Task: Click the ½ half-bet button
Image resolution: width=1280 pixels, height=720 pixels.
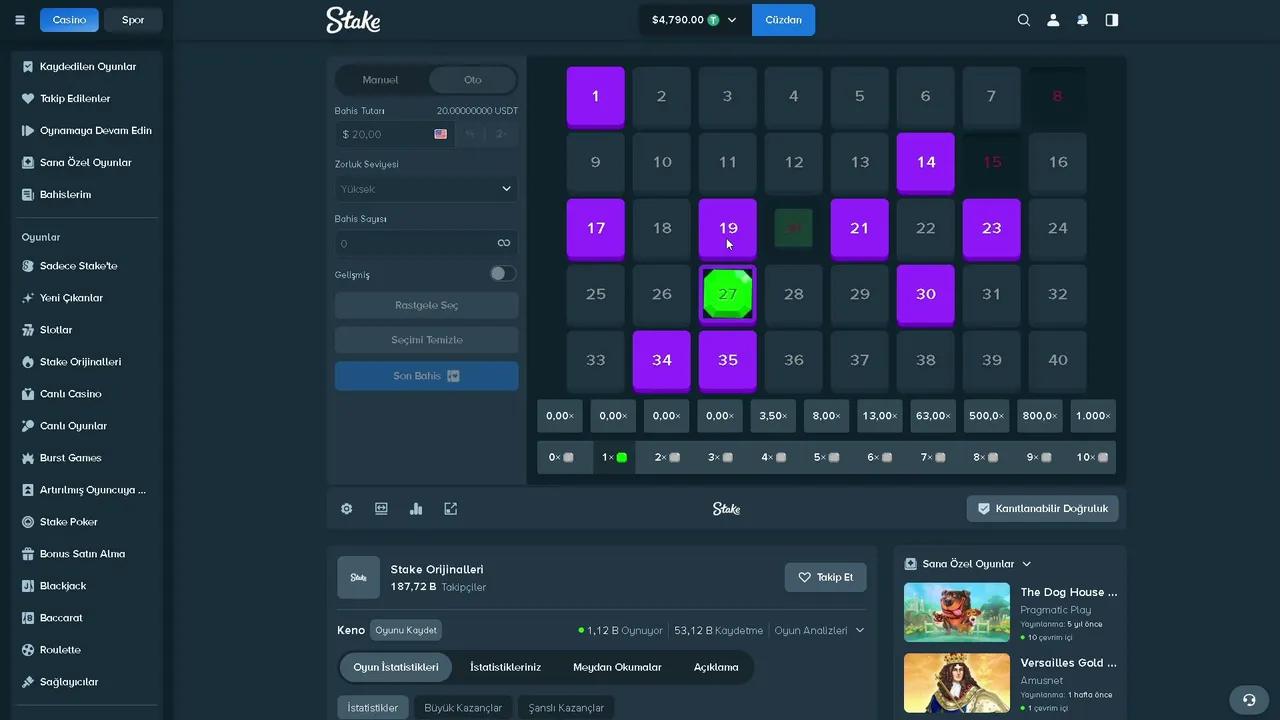Action: click(470, 134)
